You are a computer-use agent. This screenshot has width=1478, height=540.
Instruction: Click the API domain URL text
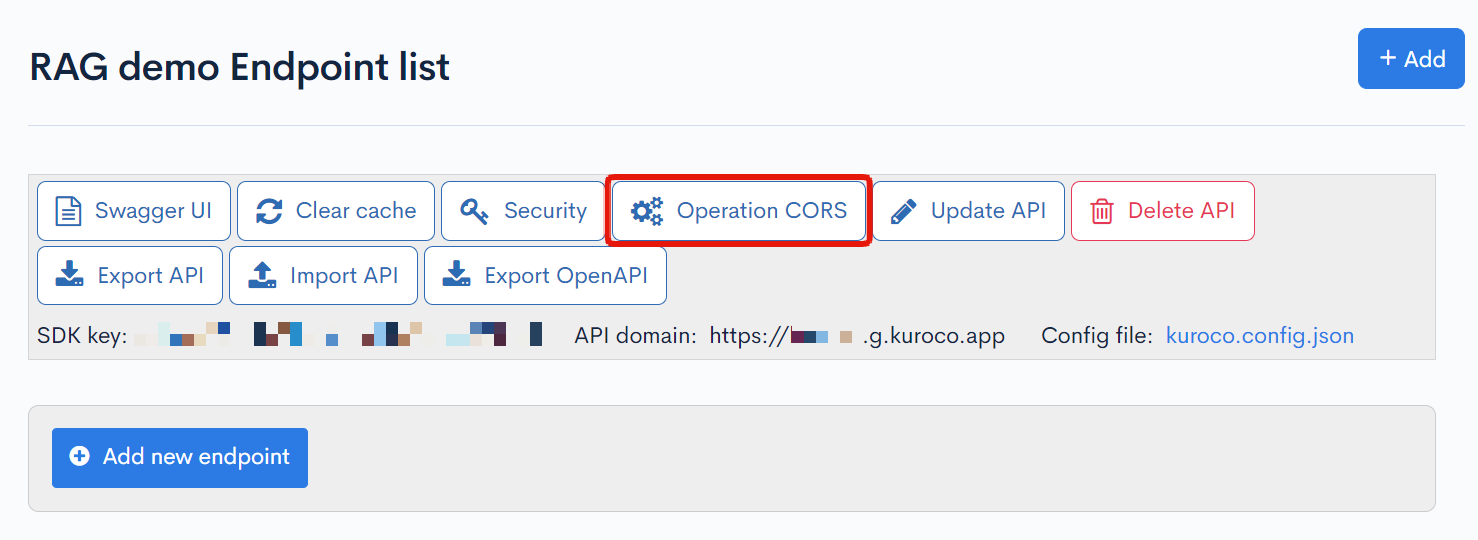click(856, 336)
